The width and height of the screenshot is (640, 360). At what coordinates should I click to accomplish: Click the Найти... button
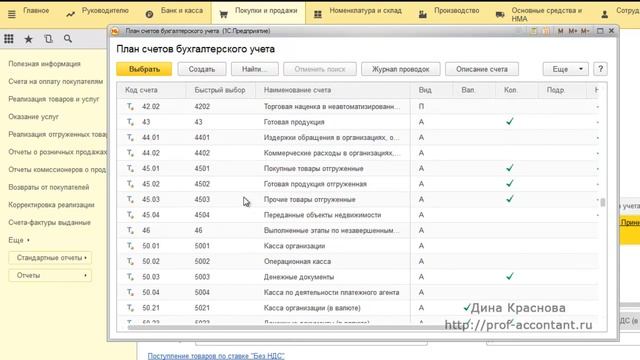click(255, 69)
